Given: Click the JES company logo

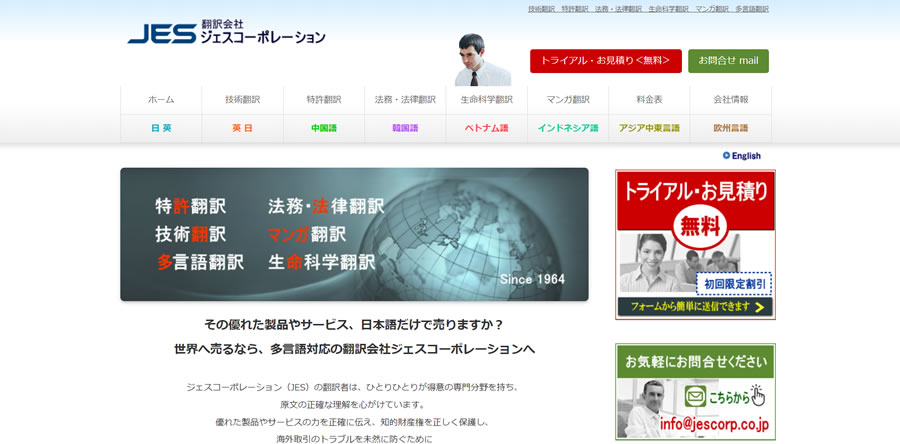Looking at the screenshot, I should click(227, 33).
